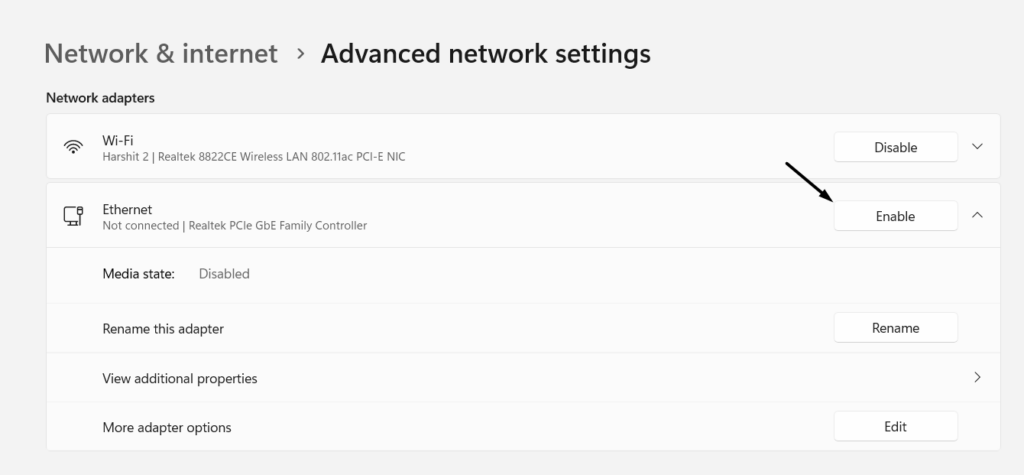Image resolution: width=1024 pixels, height=475 pixels.
Task: Go back to Network & internet
Action: pos(161,53)
